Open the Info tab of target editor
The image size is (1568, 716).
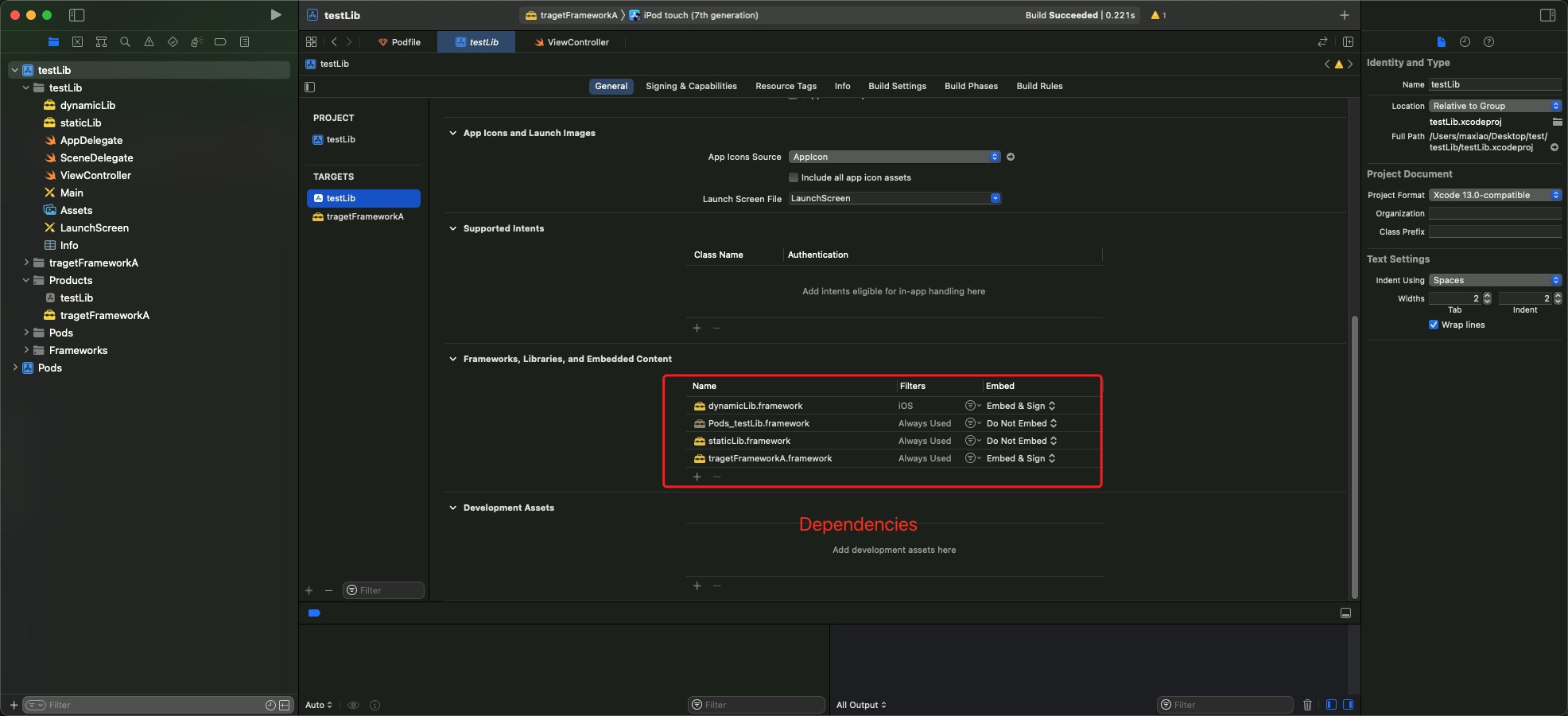click(842, 86)
